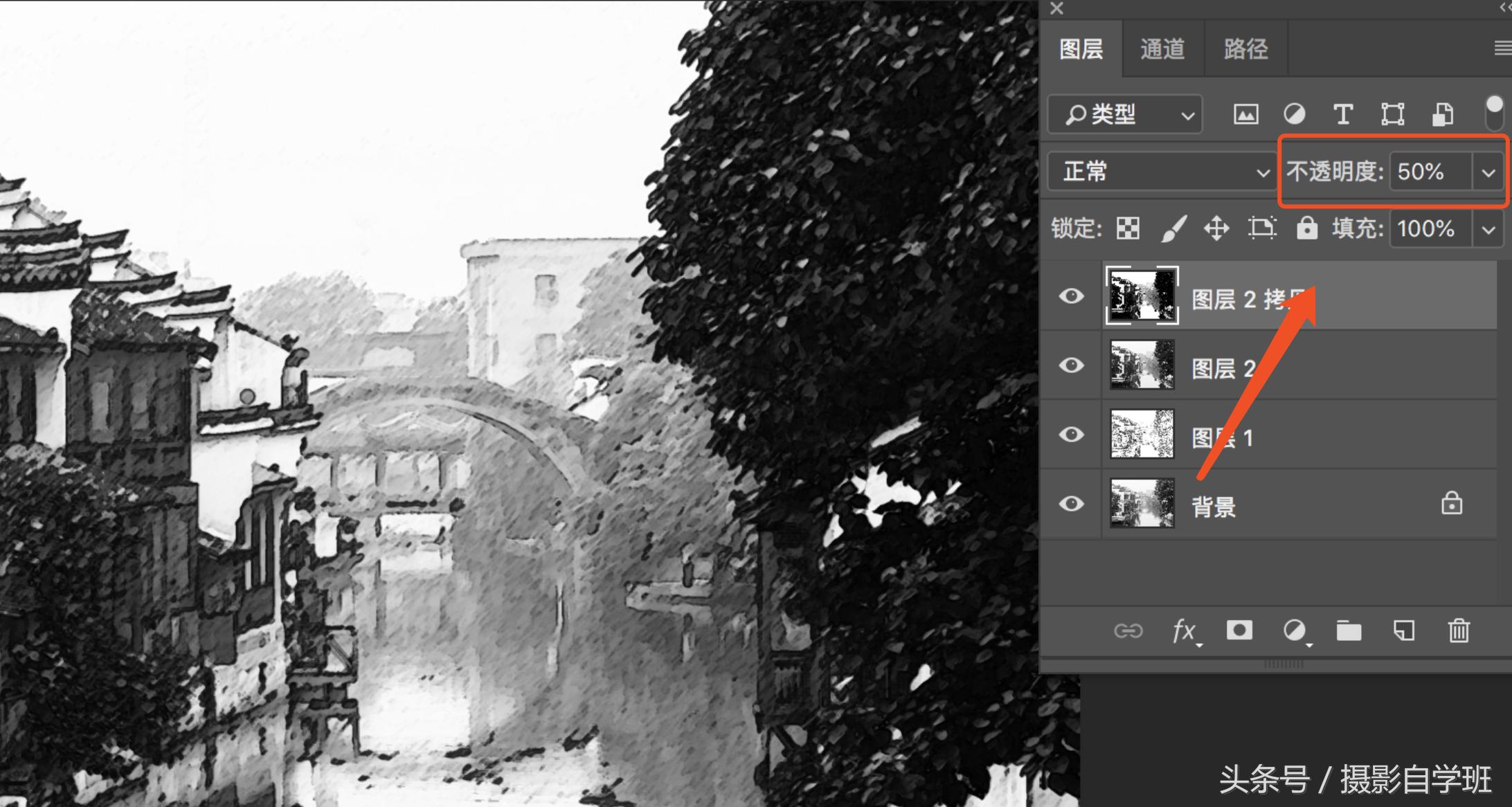
Task: Switch to the 路径 tab
Action: pyautogui.click(x=1245, y=48)
